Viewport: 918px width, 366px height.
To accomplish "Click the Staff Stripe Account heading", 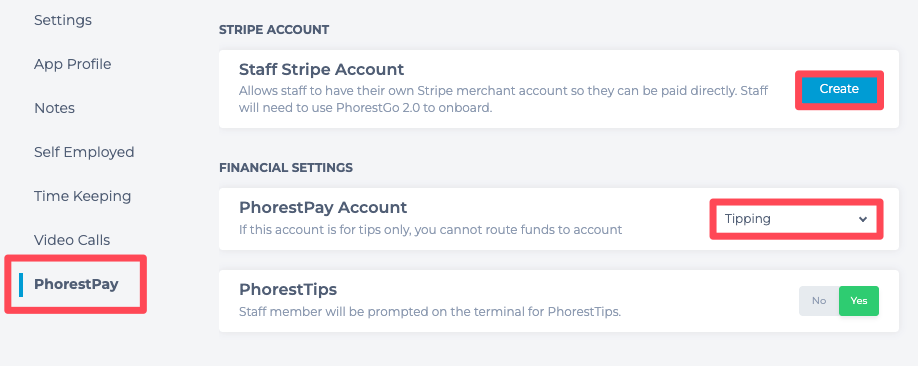I will [321, 69].
